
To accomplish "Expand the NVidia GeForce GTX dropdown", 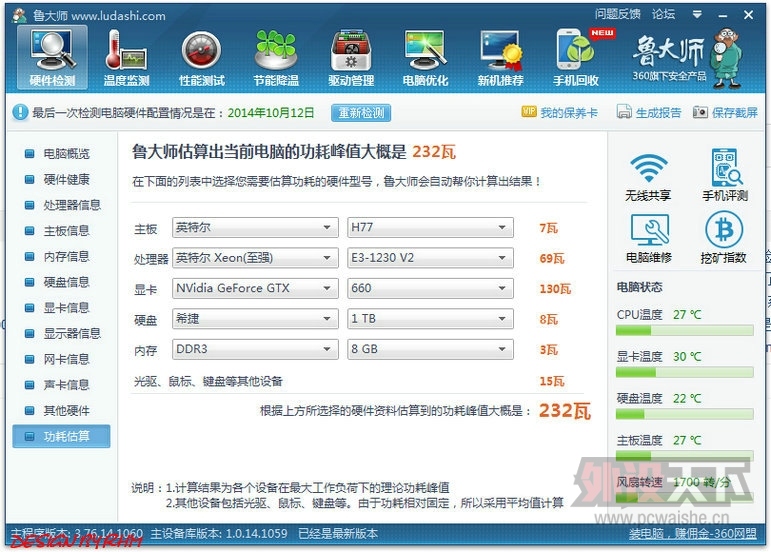I will coord(255,288).
